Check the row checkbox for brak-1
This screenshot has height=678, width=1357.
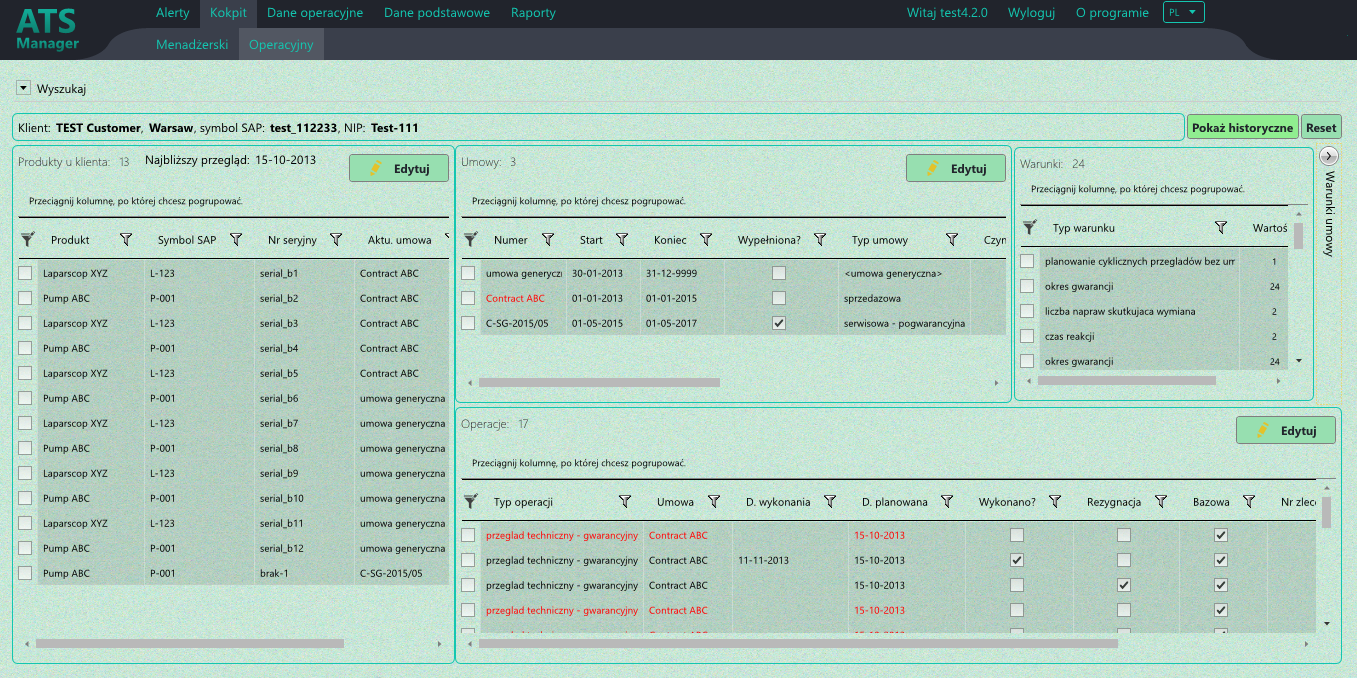25,573
